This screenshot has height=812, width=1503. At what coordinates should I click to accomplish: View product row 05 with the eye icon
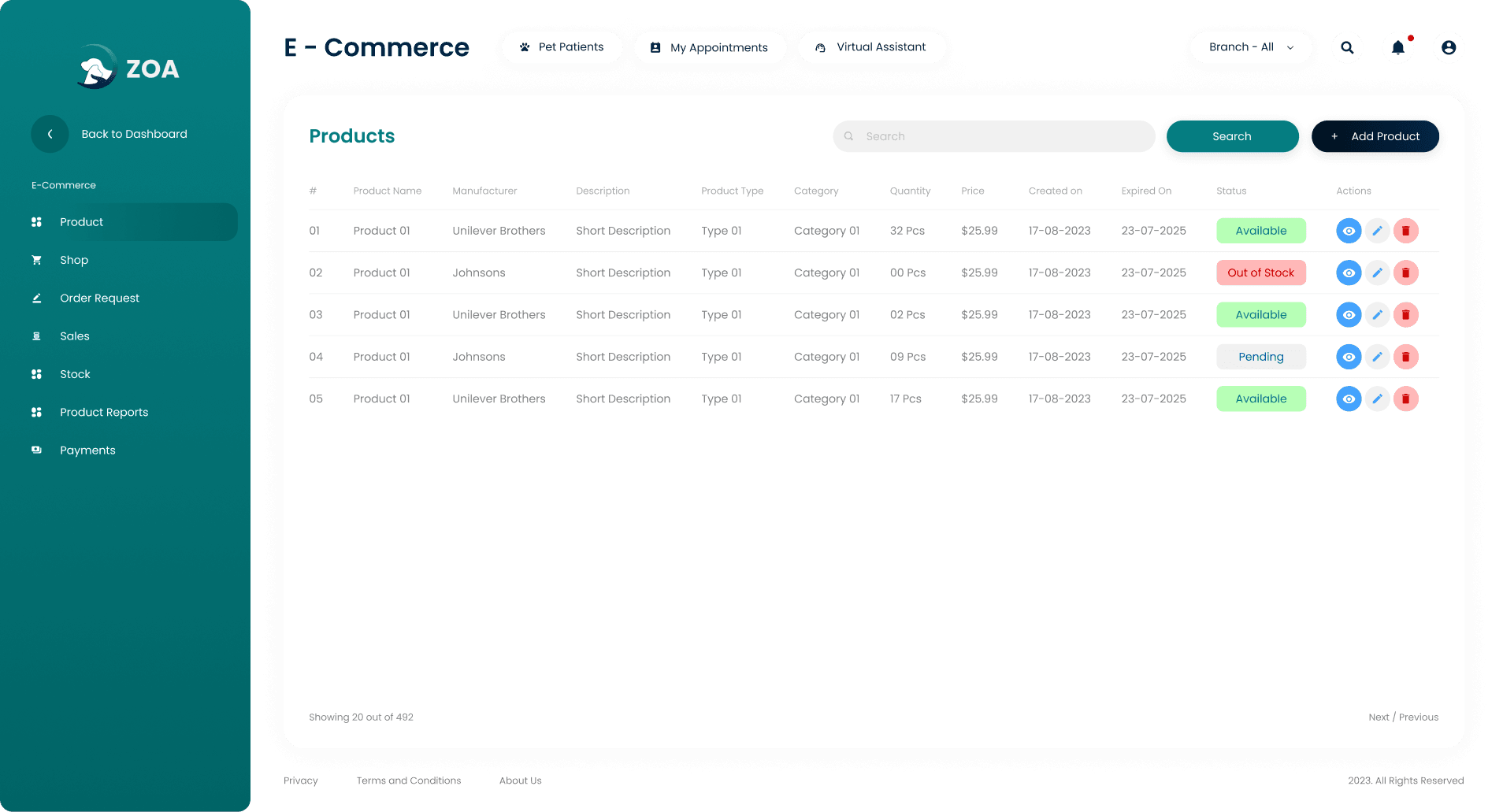click(1349, 399)
